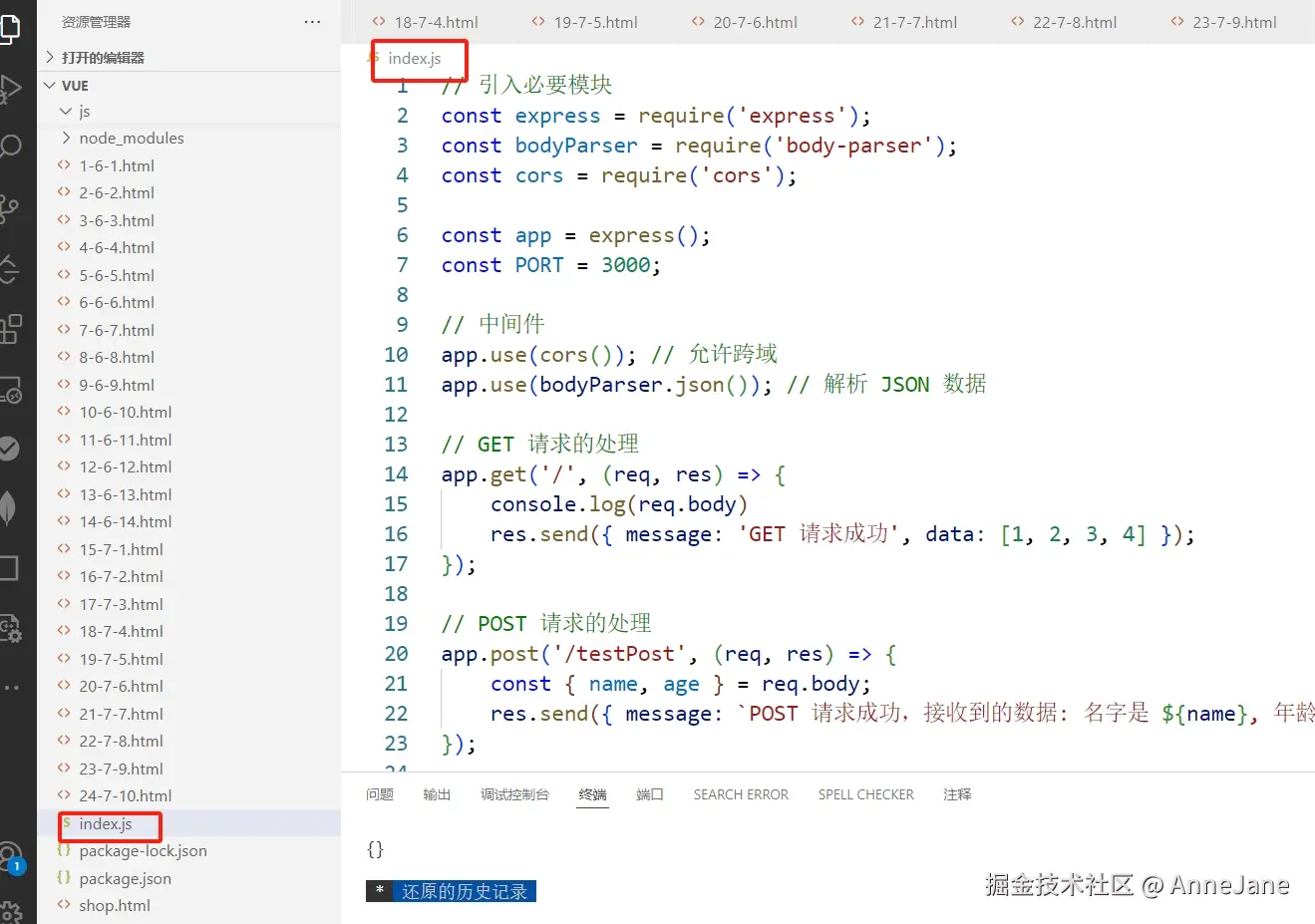Open the checkmark icon view in activity bar
Screen dimensions: 1315x924
pos(9,449)
